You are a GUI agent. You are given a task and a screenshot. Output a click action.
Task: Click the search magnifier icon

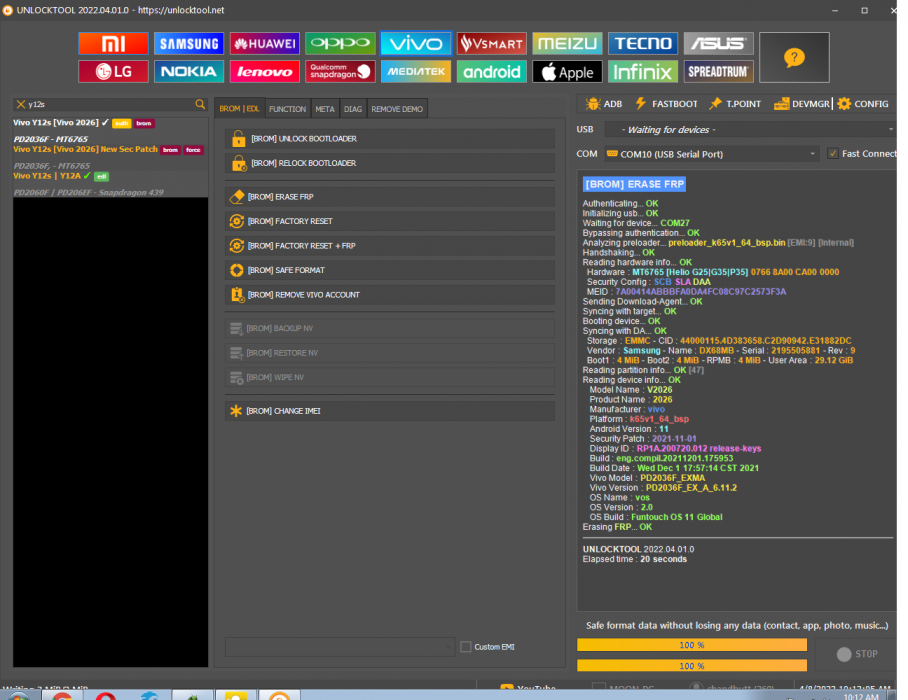(200, 104)
